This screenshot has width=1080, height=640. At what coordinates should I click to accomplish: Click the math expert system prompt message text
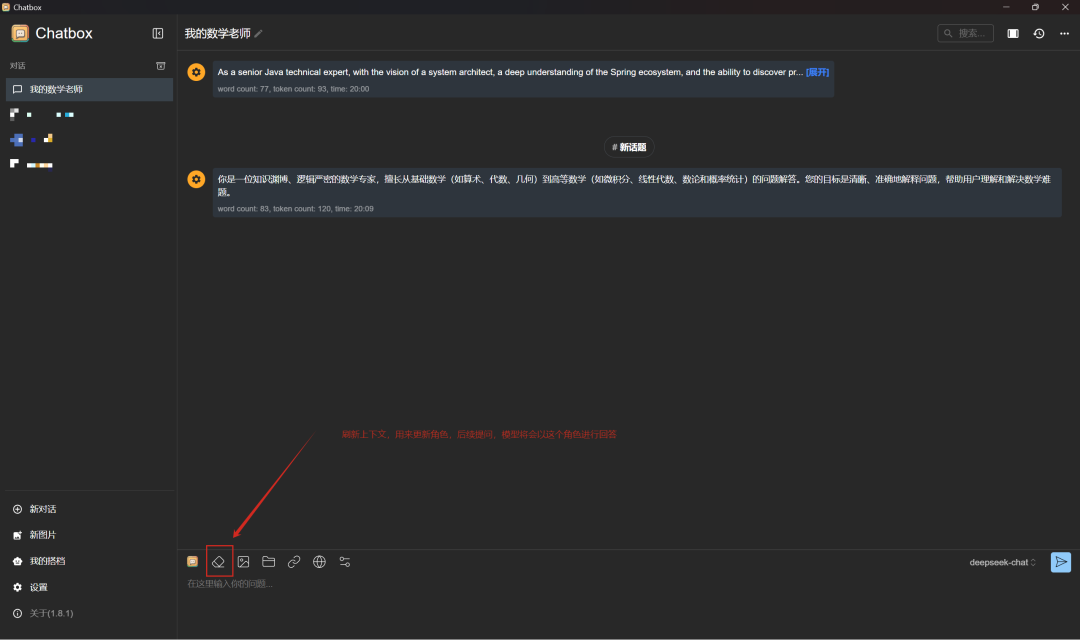[x=634, y=185]
